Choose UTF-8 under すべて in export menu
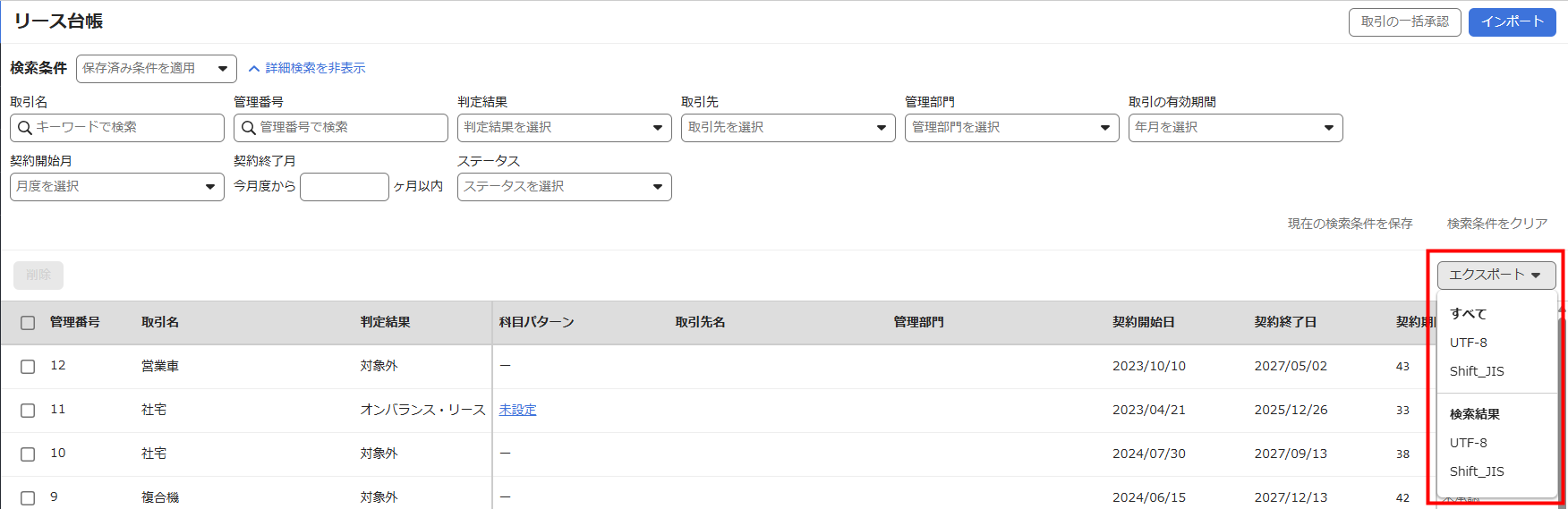Image resolution: width=1568 pixels, height=509 pixels. [x=1469, y=343]
